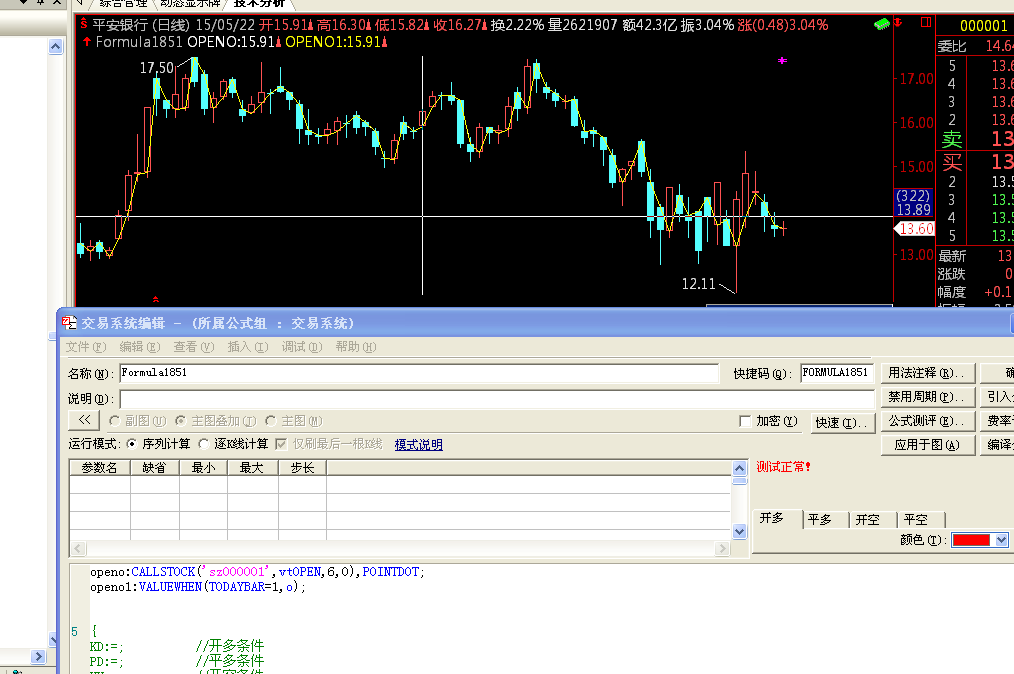Click the 最大 column header
The height and width of the screenshot is (674, 1014).
click(253, 468)
